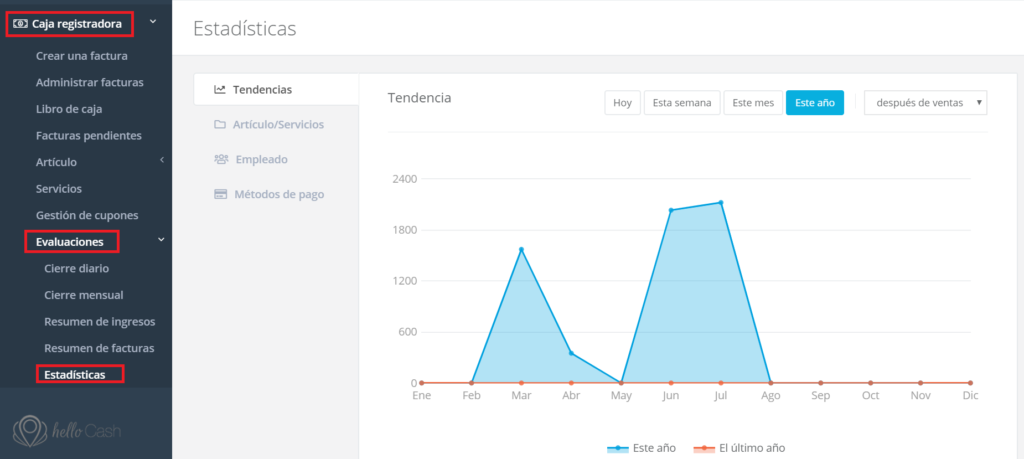Open the Servicios menu item

coord(59,189)
